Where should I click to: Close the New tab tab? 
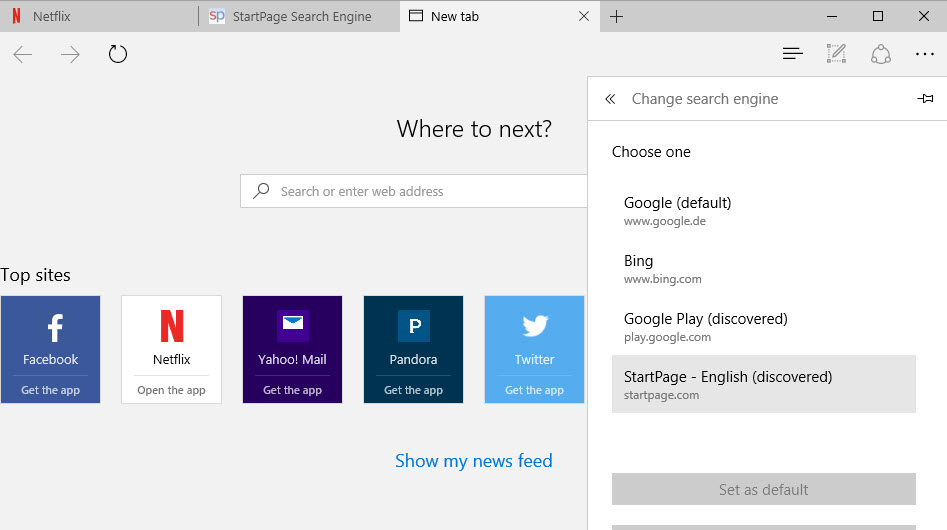[584, 16]
